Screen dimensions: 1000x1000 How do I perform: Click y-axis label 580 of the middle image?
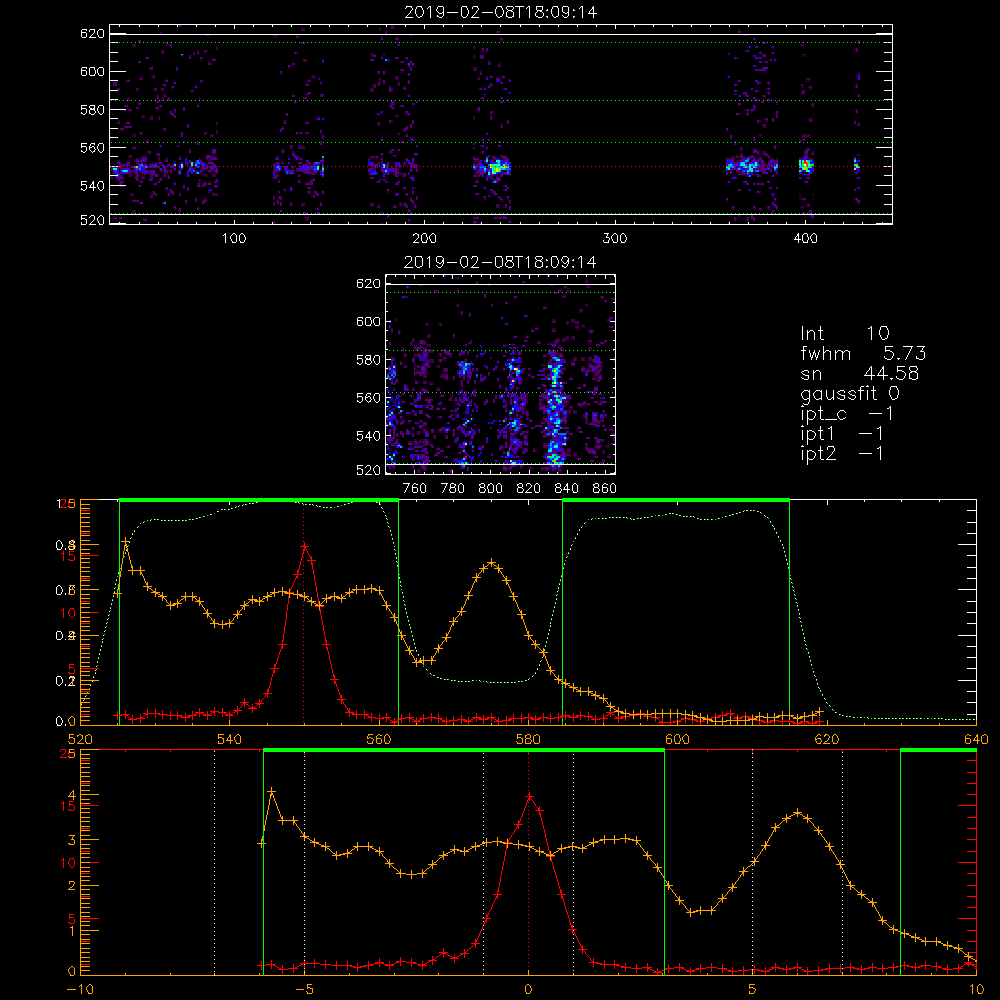[368, 360]
